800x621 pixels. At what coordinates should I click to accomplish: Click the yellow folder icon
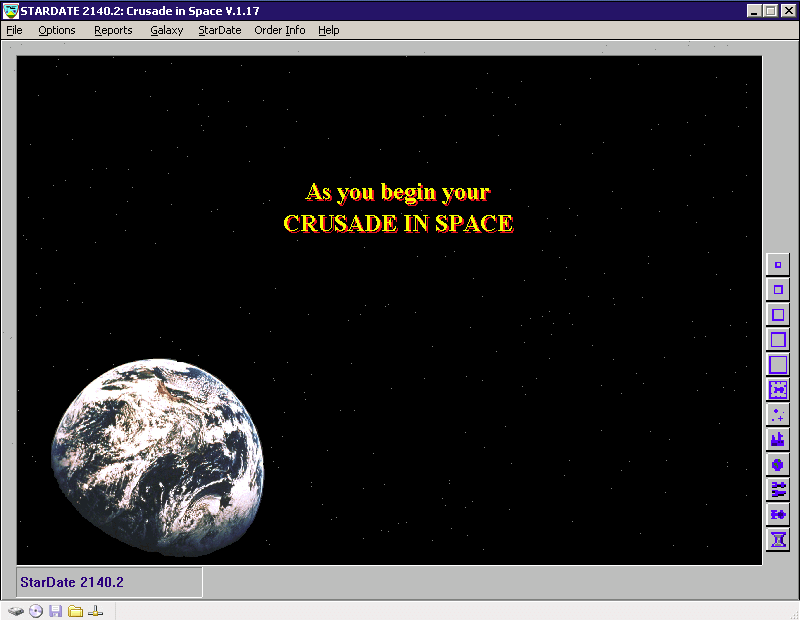[76, 611]
